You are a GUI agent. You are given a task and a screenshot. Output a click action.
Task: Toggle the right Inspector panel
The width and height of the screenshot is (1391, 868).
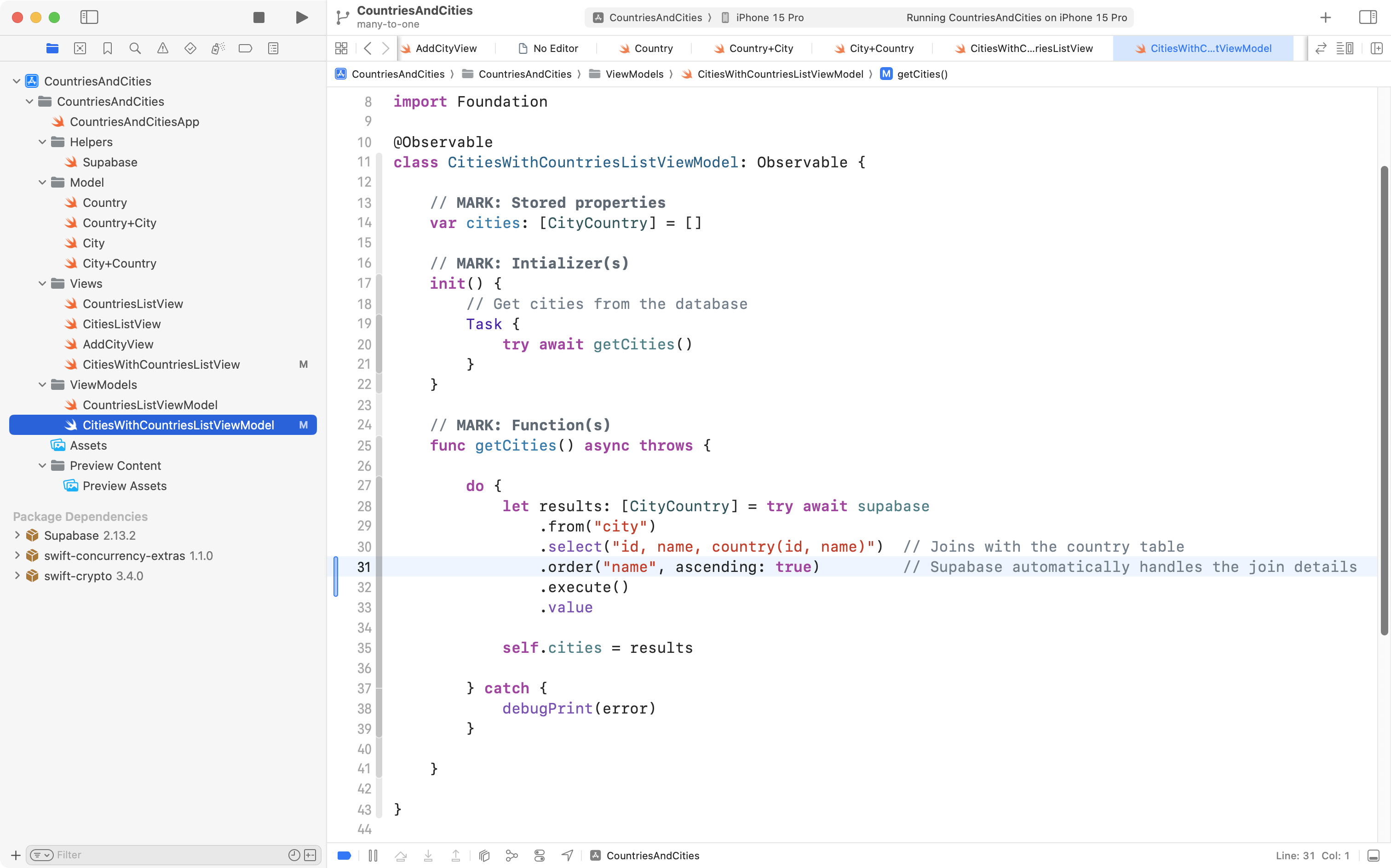1368,17
